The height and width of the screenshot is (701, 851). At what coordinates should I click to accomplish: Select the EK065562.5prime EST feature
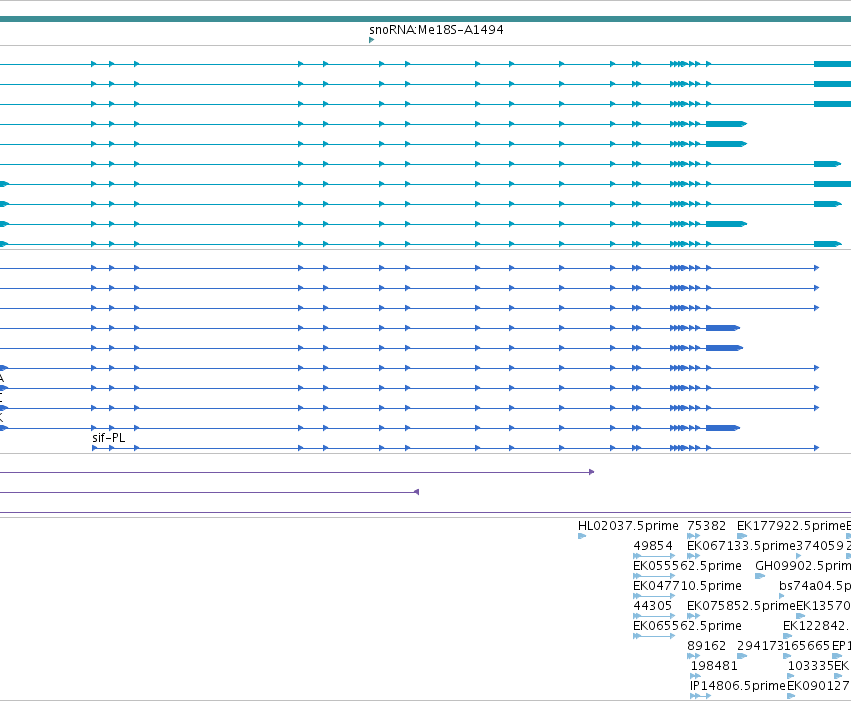click(x=654, y=636)
